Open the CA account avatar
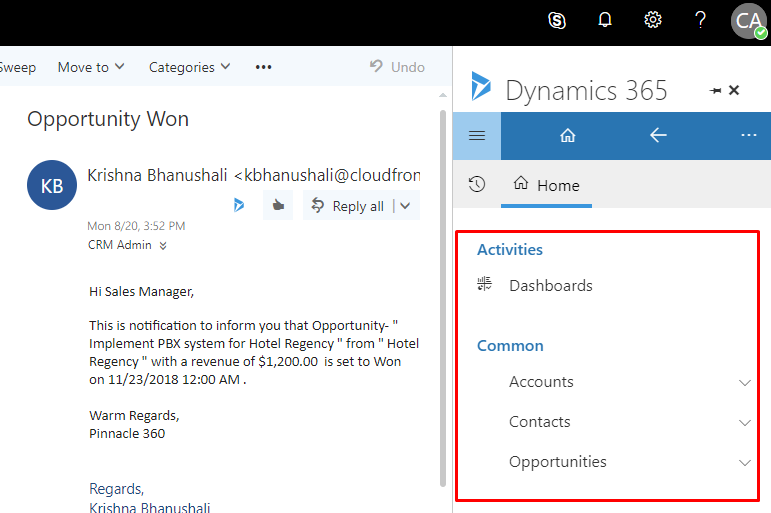This screenshot has height=513, width=771. click(x=748, y=21)
